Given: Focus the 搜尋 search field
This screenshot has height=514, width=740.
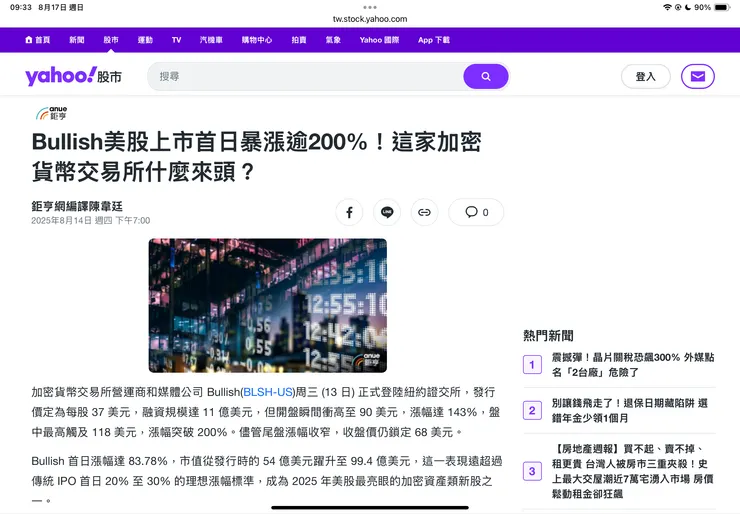Looking at the screenshot, I should click(305, 76).
